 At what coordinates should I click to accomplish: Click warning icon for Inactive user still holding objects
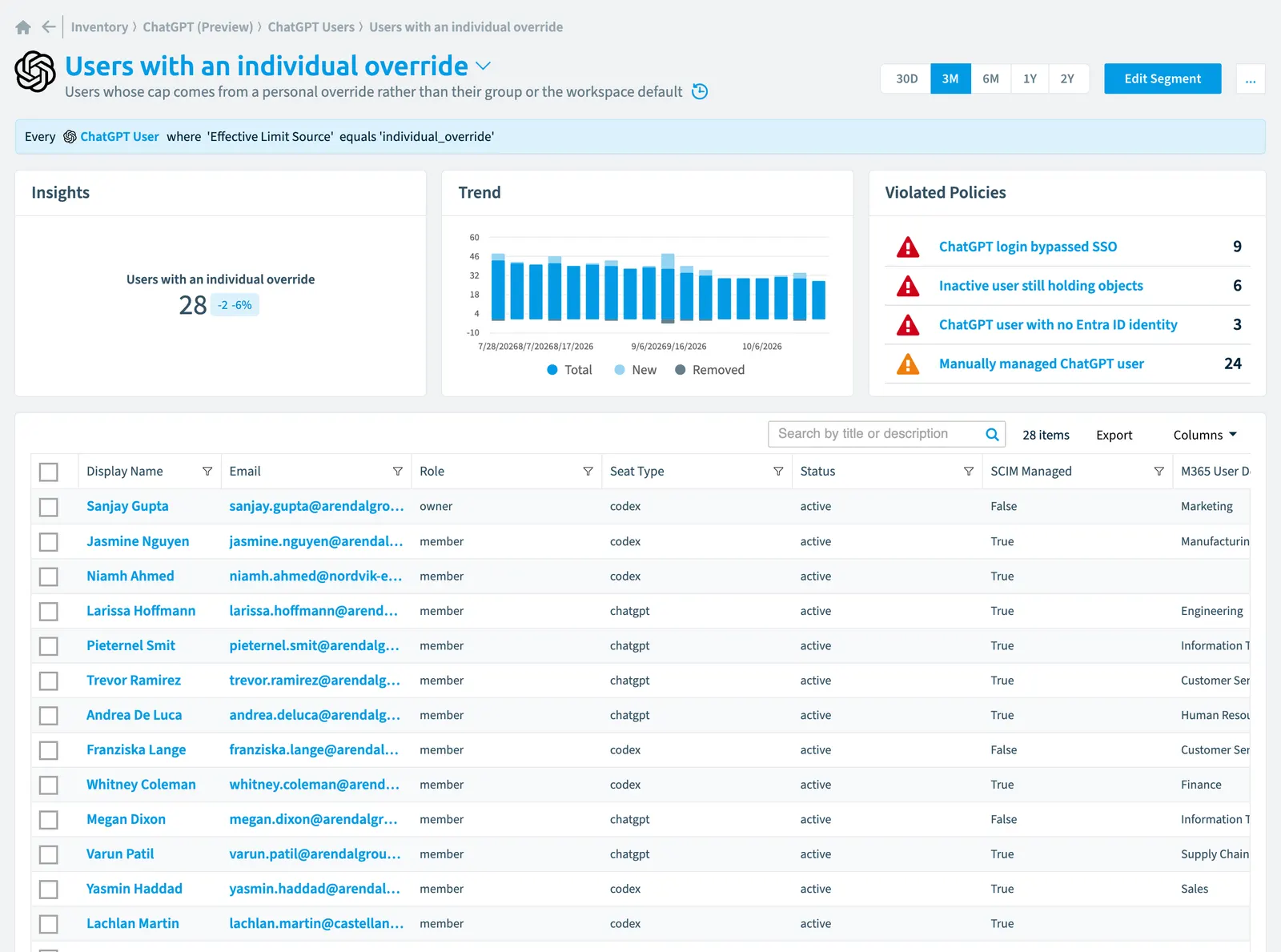point(908,286)
